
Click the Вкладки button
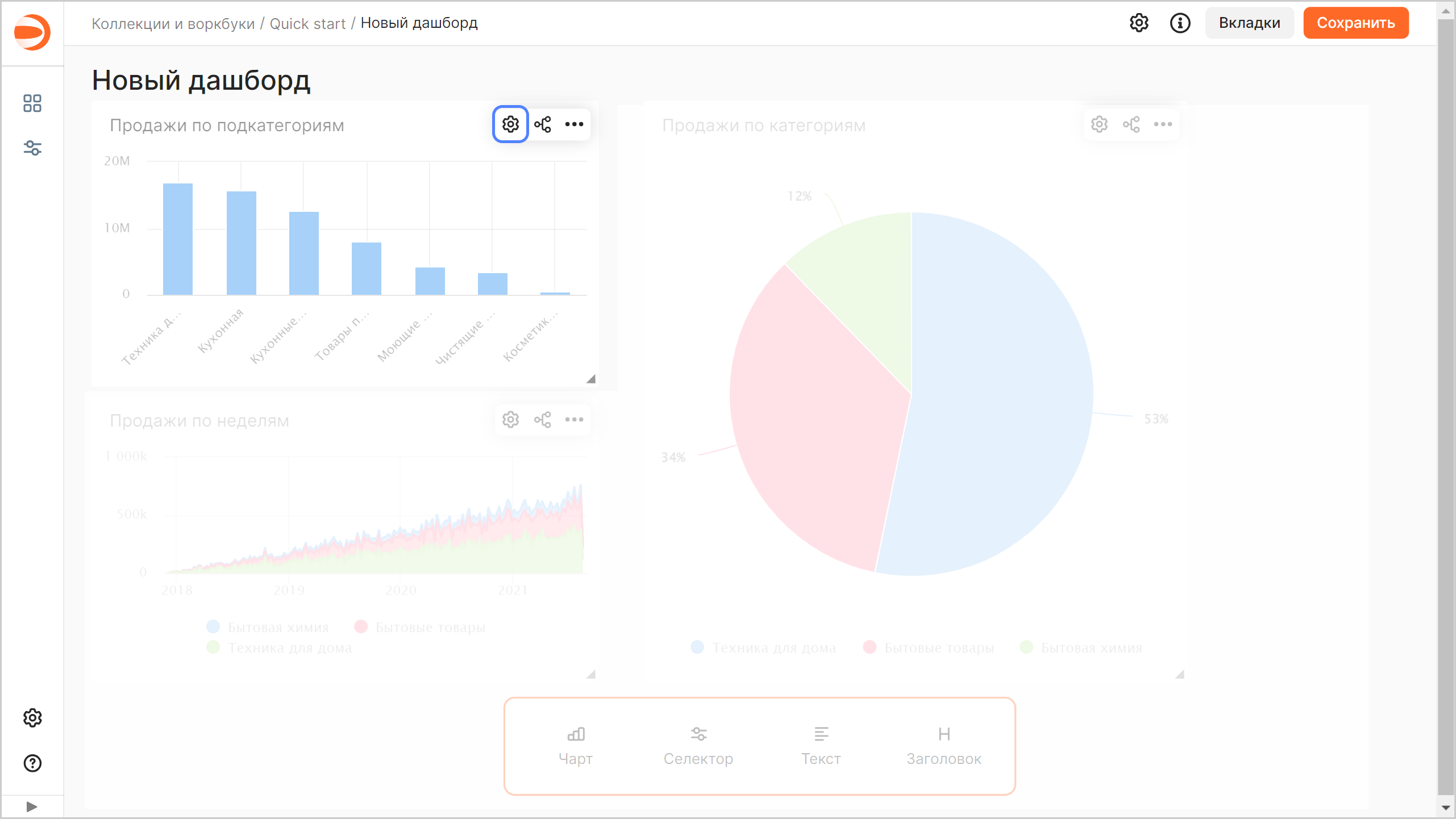[1249, 23]
